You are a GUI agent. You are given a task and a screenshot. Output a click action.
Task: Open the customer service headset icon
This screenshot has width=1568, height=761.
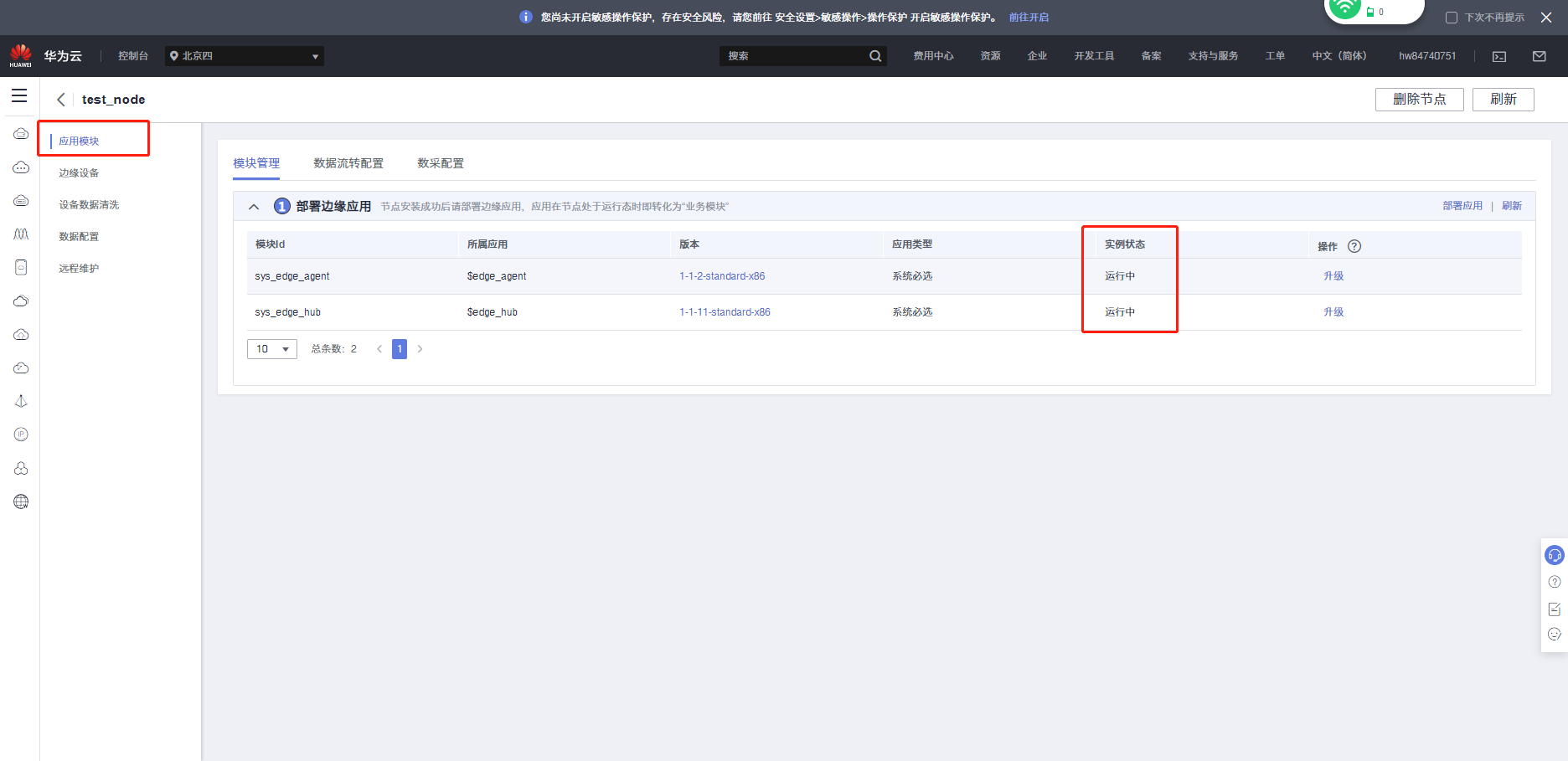(x=1555, y=555)
